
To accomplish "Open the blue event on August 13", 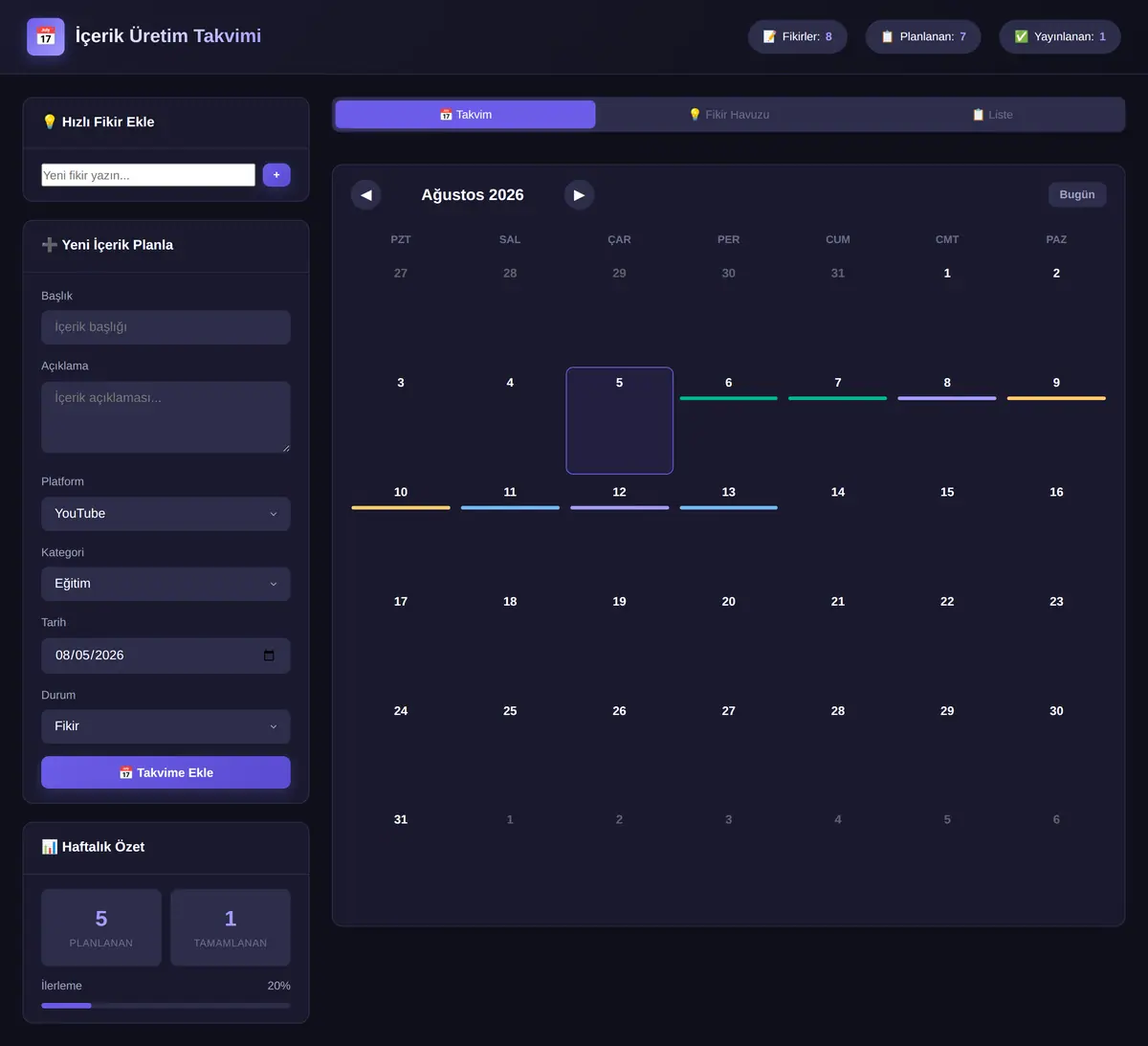I will 729,507.
